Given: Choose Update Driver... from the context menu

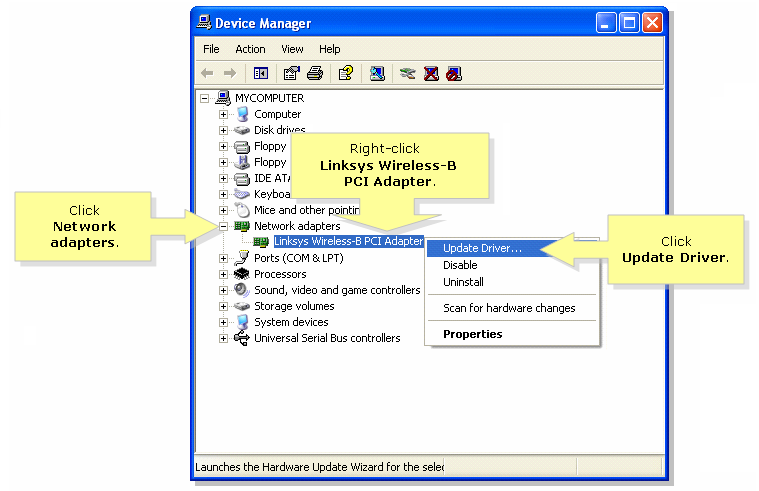Looking at the screenshot, I should 512,248.
